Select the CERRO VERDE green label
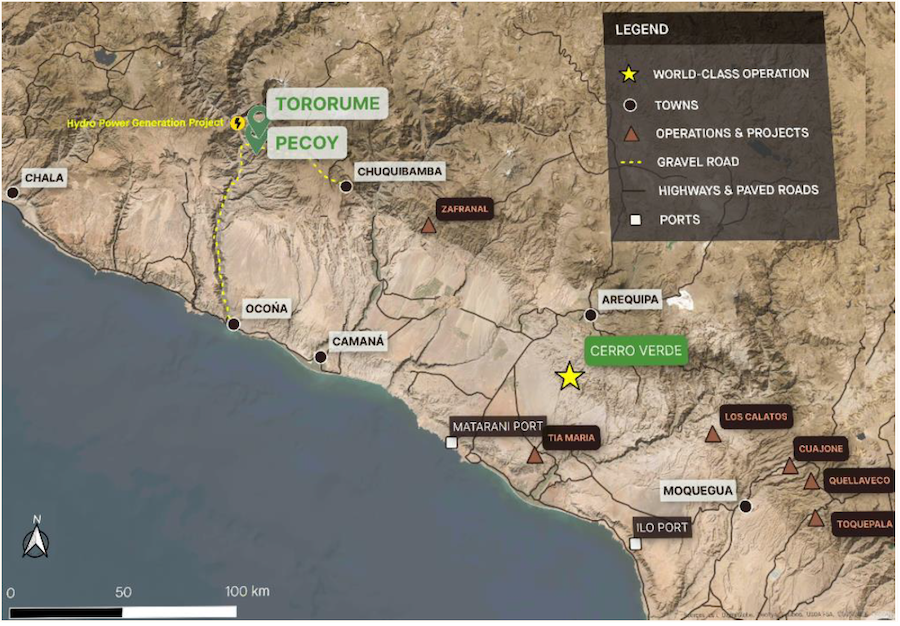 (635, 352)
